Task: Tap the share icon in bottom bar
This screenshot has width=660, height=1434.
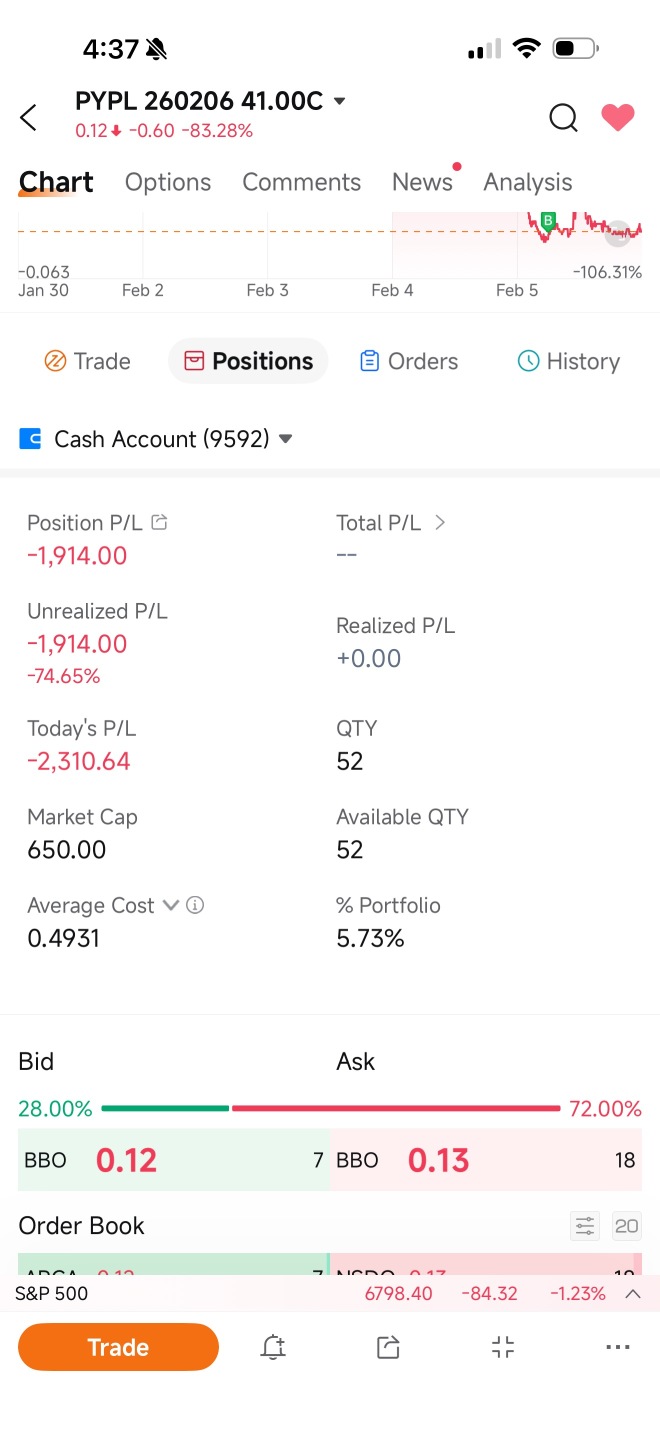Action: click(388, 1347)
